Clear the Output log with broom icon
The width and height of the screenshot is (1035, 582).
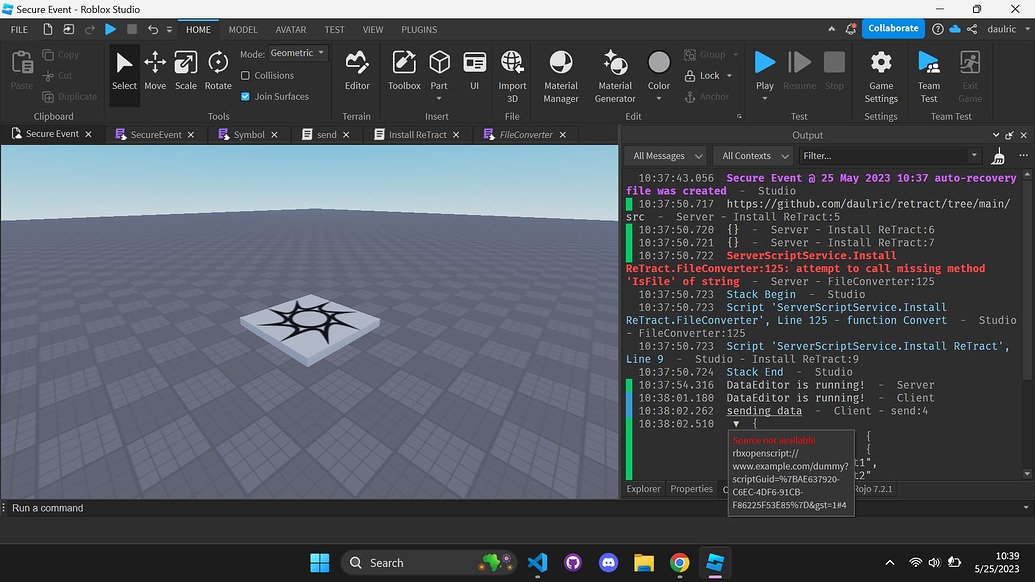pyautogui.click(x=997, y=156)
